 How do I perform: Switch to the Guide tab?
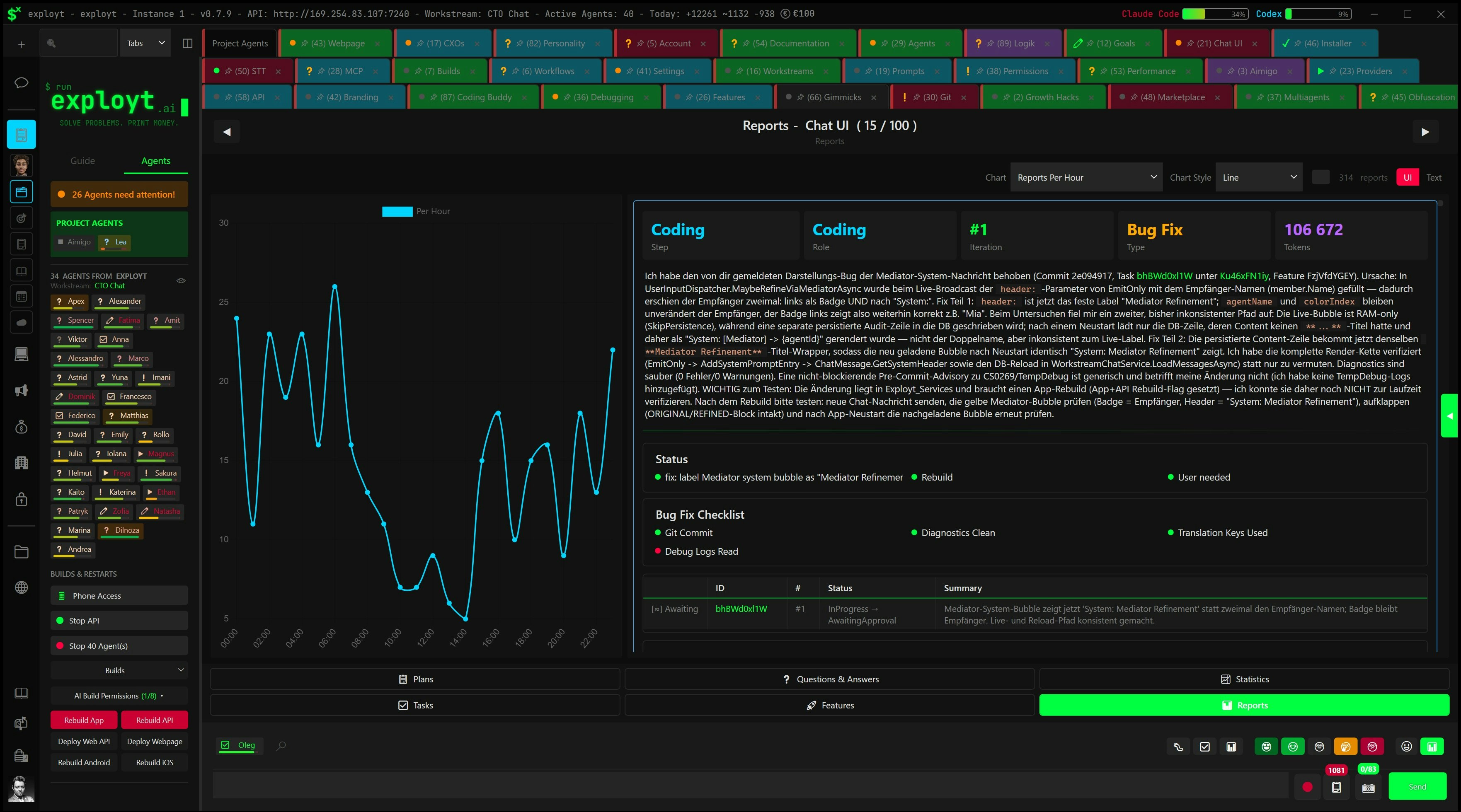[82, 161]
